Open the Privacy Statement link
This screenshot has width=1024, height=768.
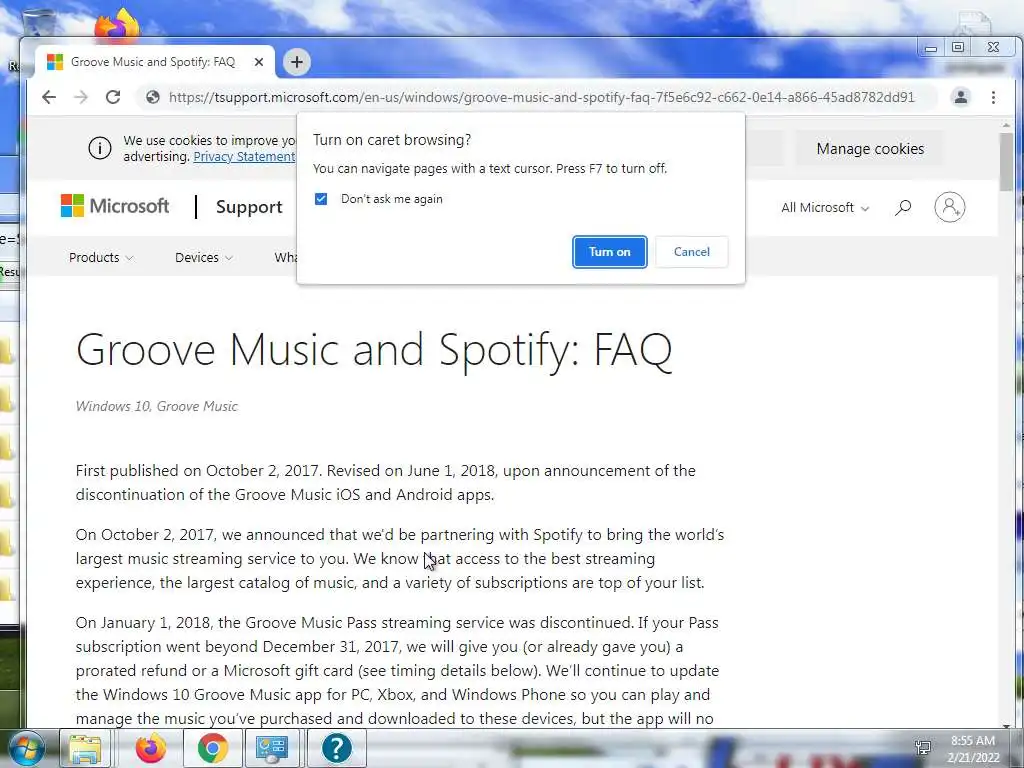(244, 157)
